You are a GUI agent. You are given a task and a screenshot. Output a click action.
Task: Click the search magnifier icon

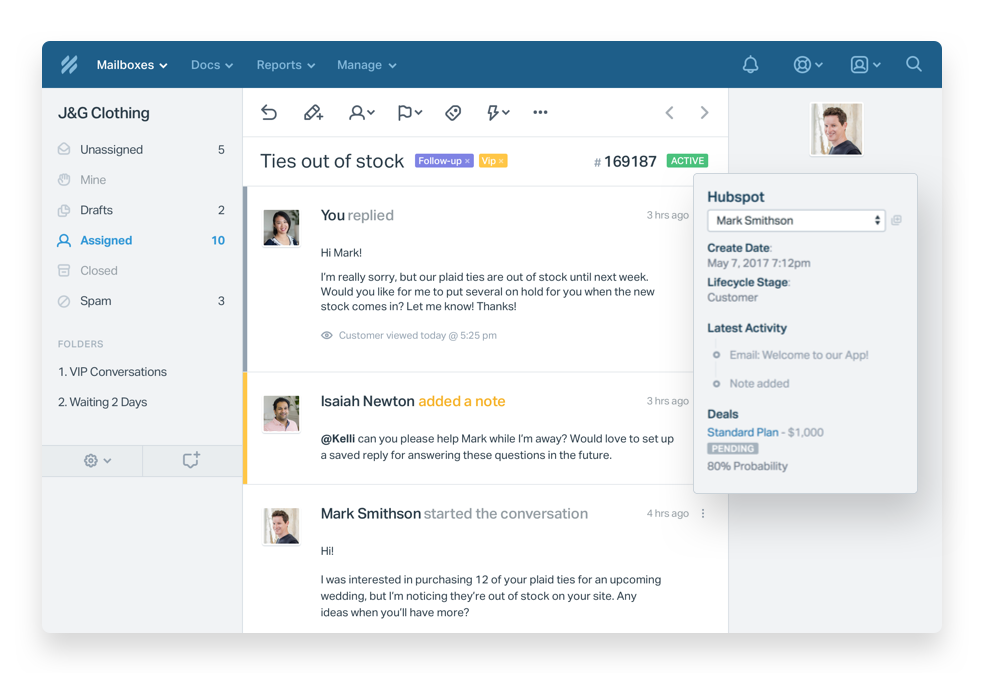point(913,65)
